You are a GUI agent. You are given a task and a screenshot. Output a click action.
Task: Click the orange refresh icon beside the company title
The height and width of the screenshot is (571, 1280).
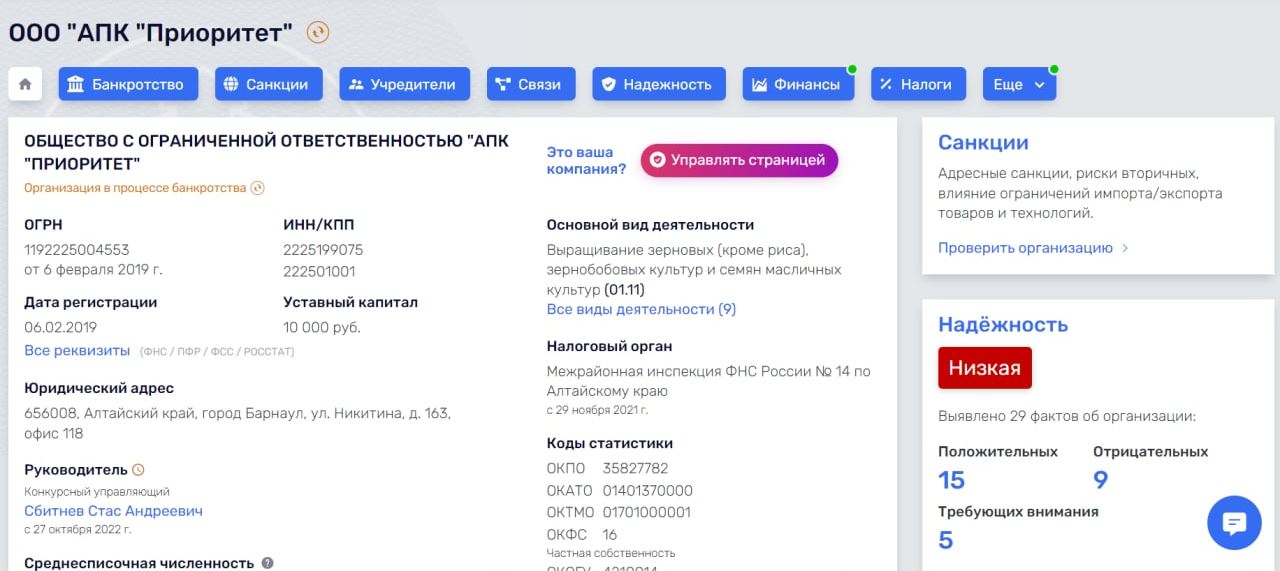[x=318, y=33]
